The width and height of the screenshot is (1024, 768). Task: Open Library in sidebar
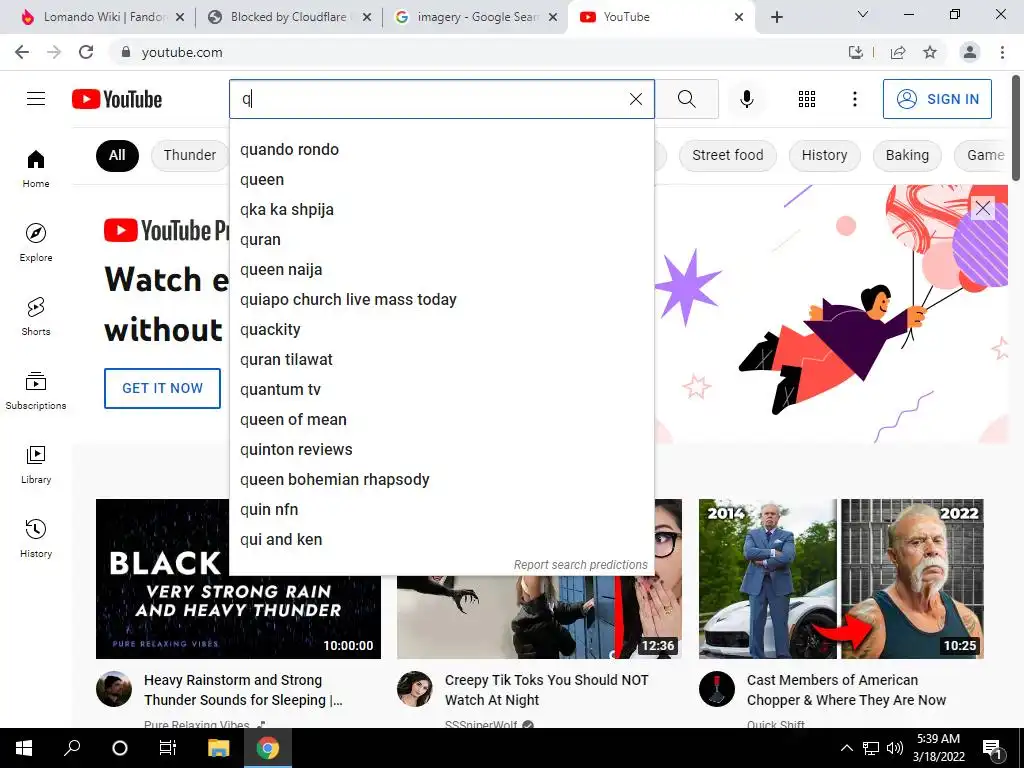coord(36,464)
